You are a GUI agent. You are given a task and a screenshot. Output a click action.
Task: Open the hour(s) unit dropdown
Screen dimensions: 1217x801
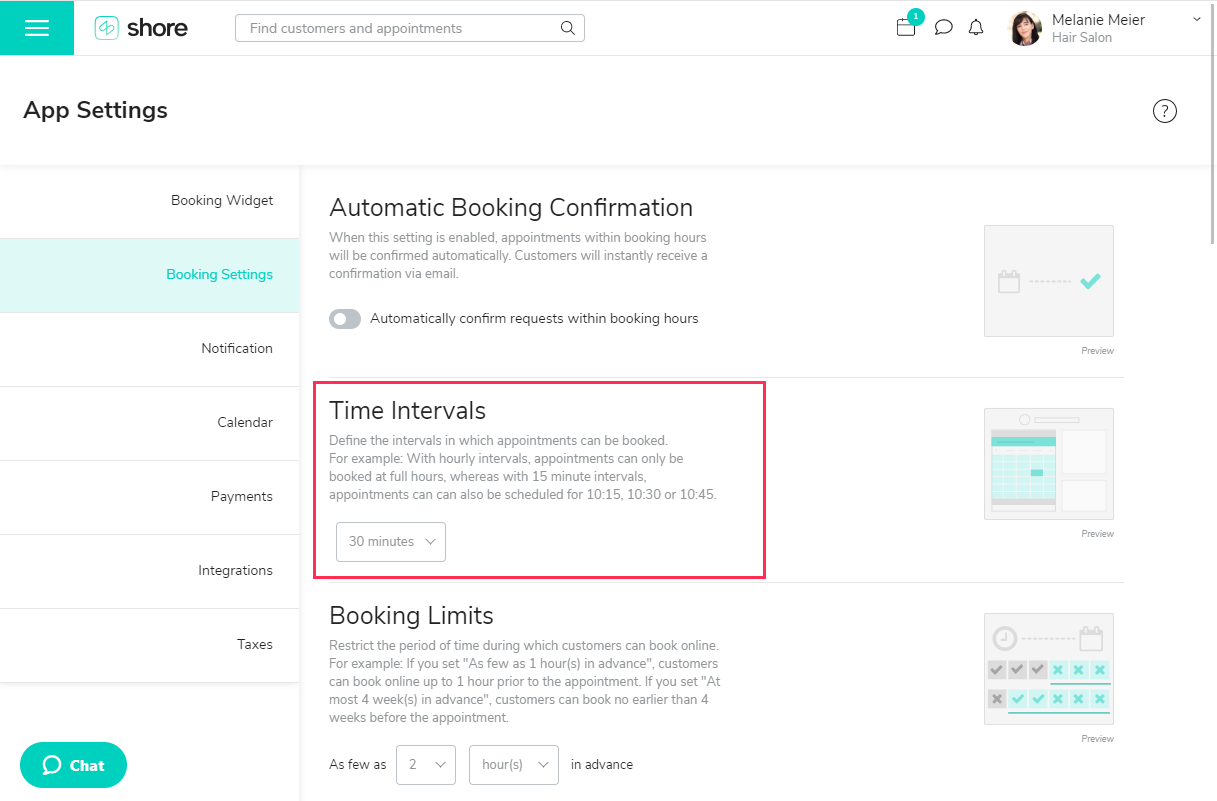coord(514,765)
